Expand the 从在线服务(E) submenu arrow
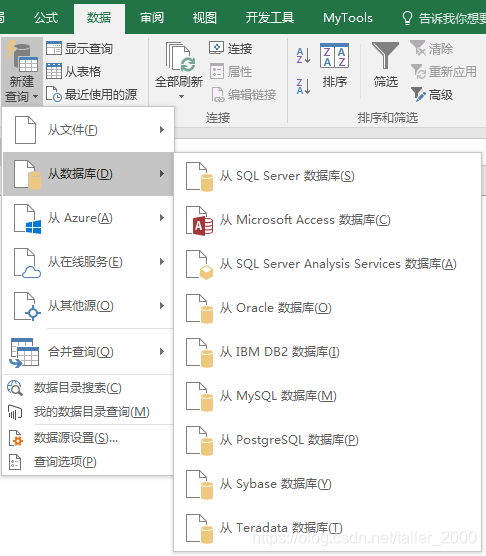This screenshot has height=556, width=486. click(162, 262)
